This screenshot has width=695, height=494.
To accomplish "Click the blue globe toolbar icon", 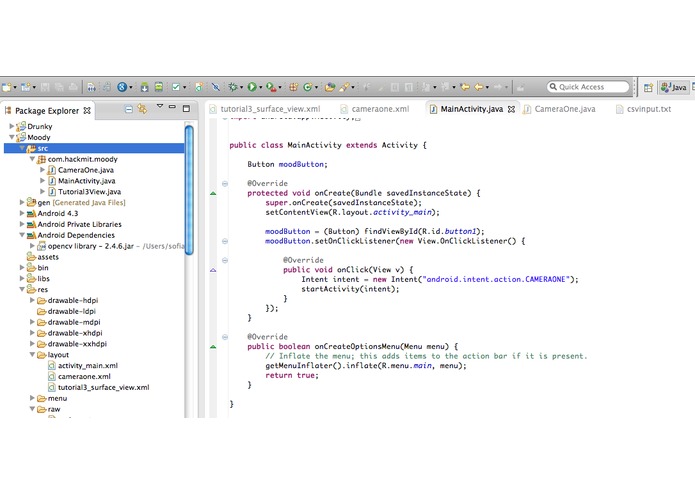I will (x=122, y=87).
